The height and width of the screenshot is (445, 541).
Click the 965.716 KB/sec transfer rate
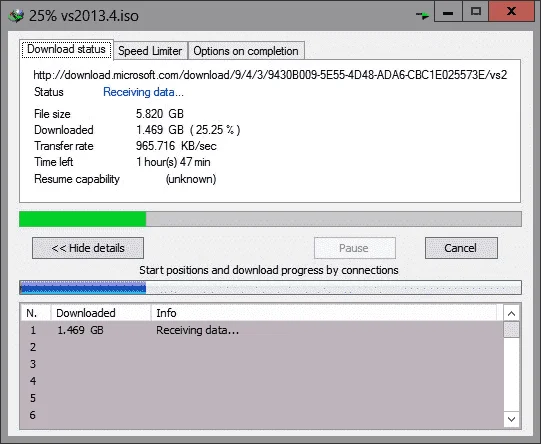(176, 146)
